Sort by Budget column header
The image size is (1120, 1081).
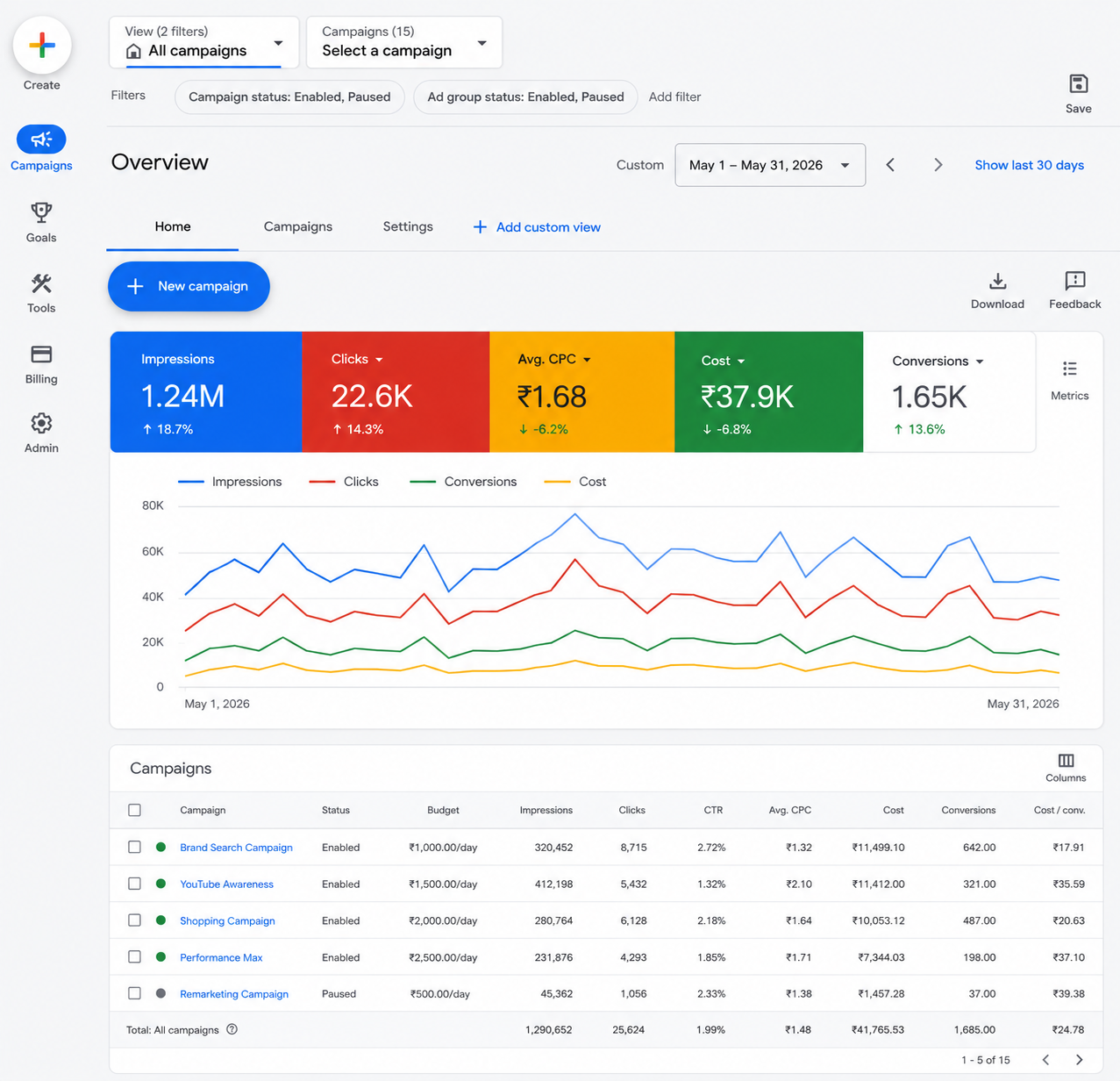point(443,810)
